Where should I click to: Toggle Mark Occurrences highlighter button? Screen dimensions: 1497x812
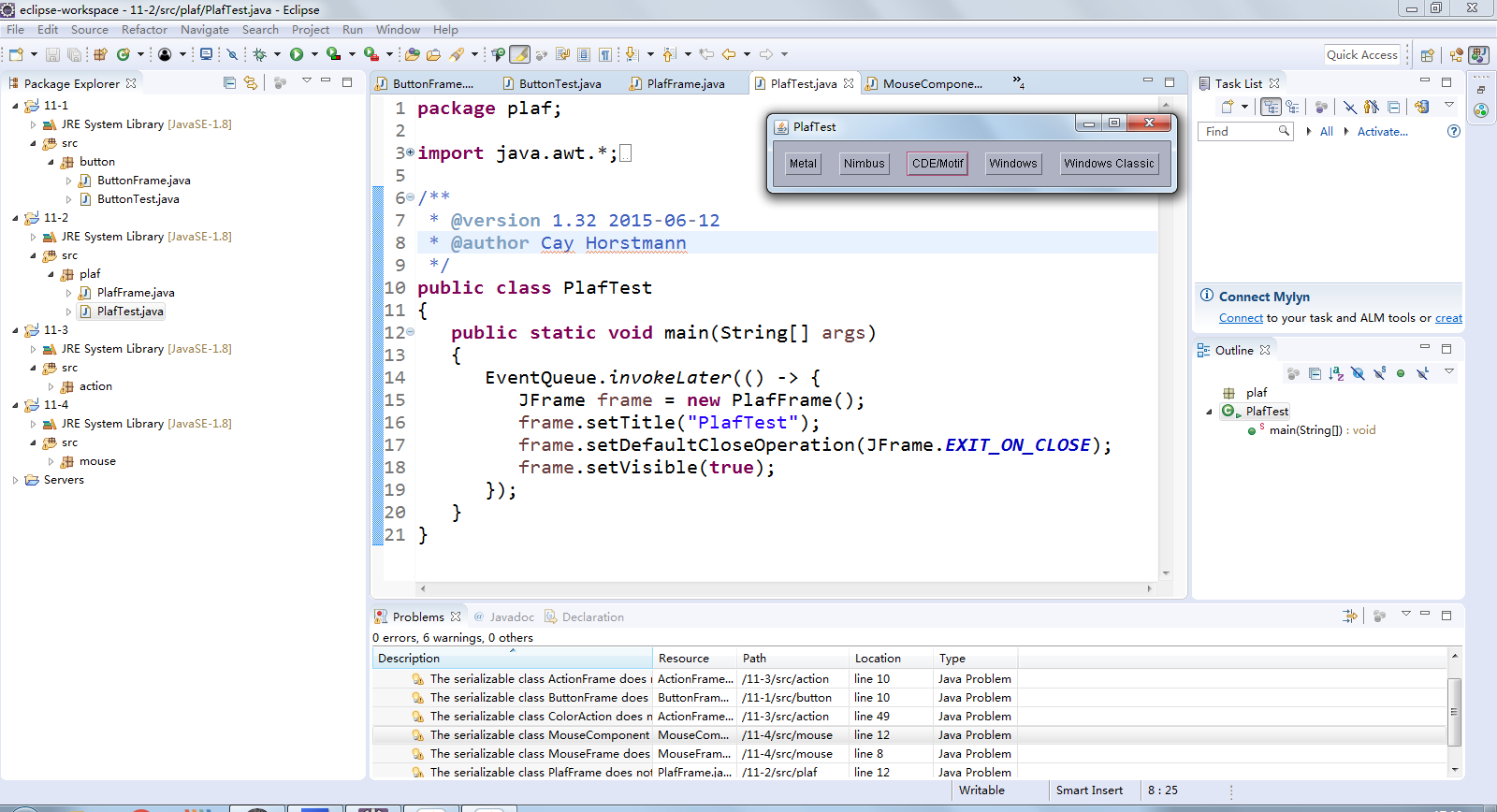coord(519,54)
